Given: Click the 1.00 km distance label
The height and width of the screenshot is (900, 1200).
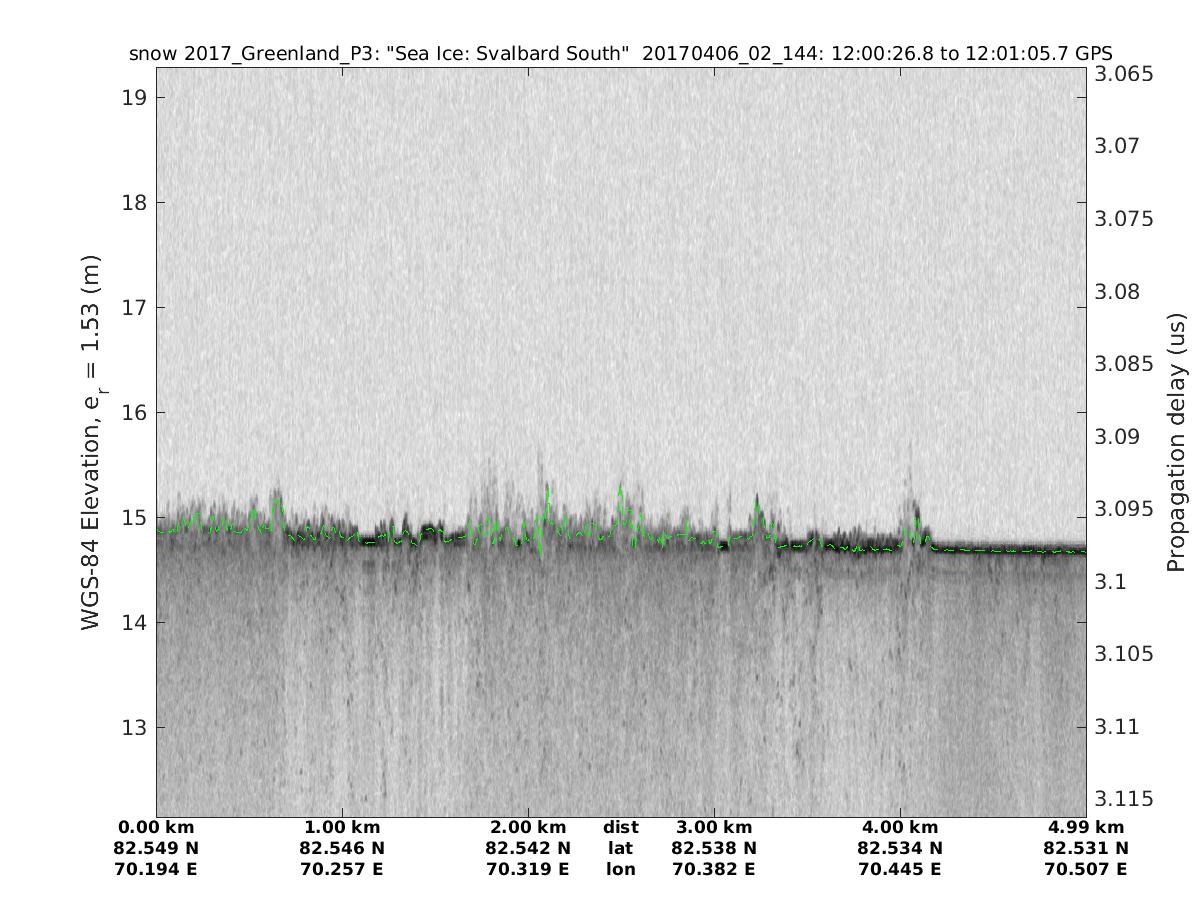Looking at the screenshot, I should [x=342, y=828].
